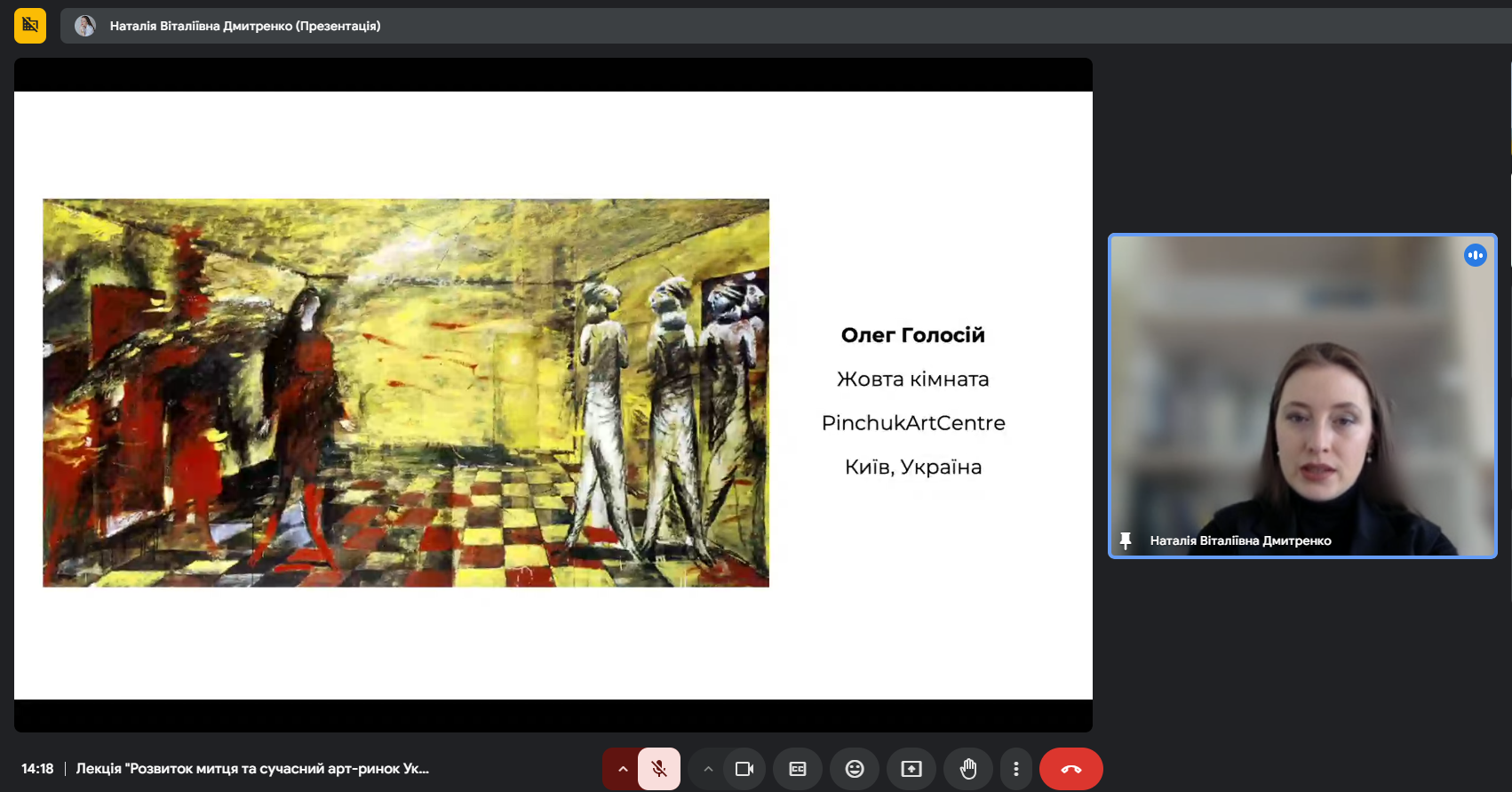Click the slide heading Олег Голосій
The height and width of the screenshot is (792, 1512).
[913, 335]
